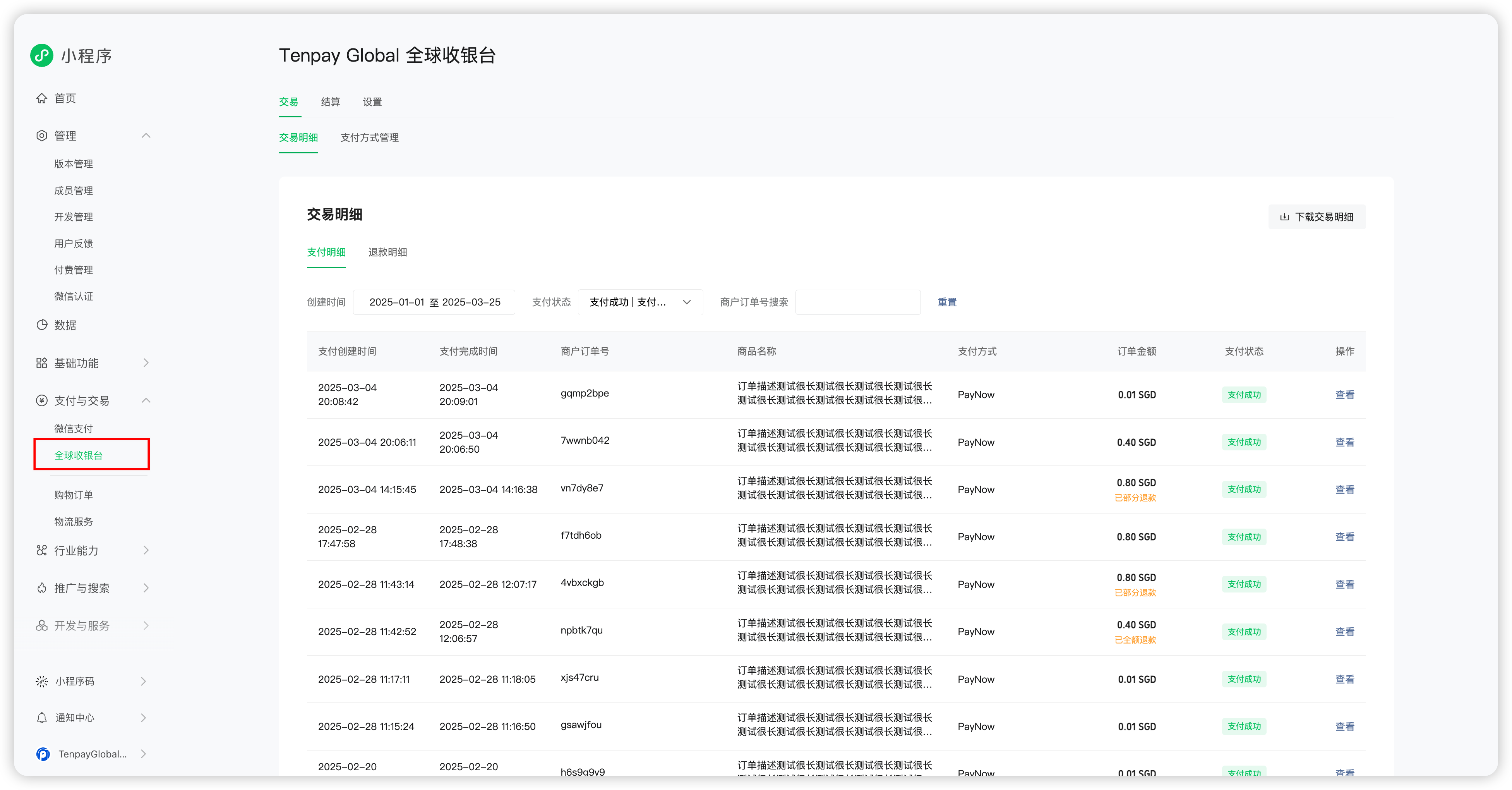This screenshot has height=790, width=1512.
Task: Expand the 开发与服务 menu
Action: coord(146,625)
